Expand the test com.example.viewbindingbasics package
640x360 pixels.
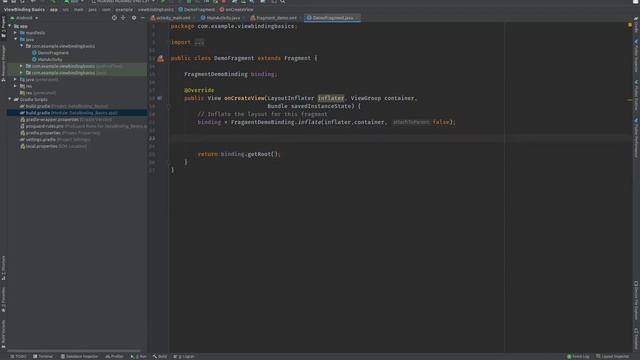[22, 73]
